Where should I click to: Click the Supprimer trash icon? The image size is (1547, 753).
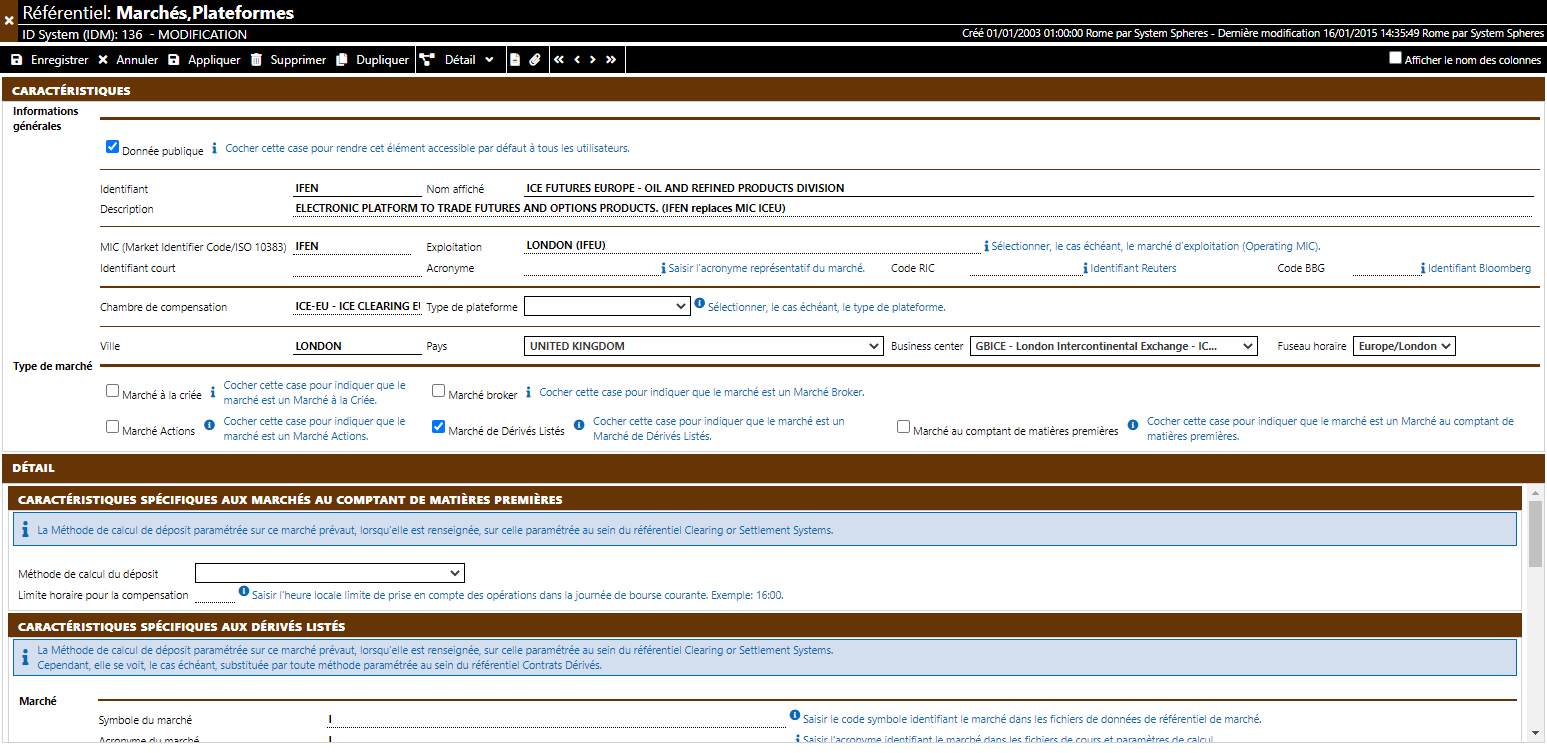pos(257,60)
